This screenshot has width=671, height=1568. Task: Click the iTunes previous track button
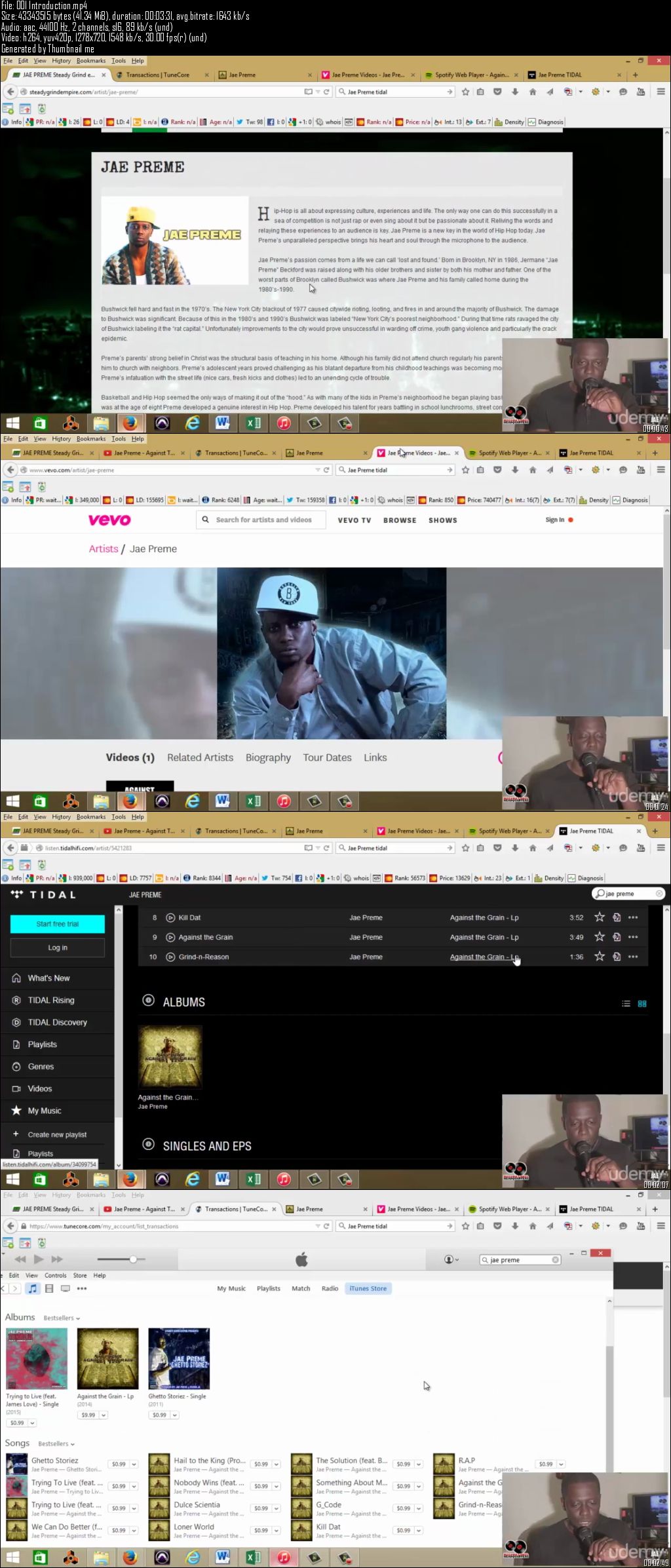[x=20, y=1259]
